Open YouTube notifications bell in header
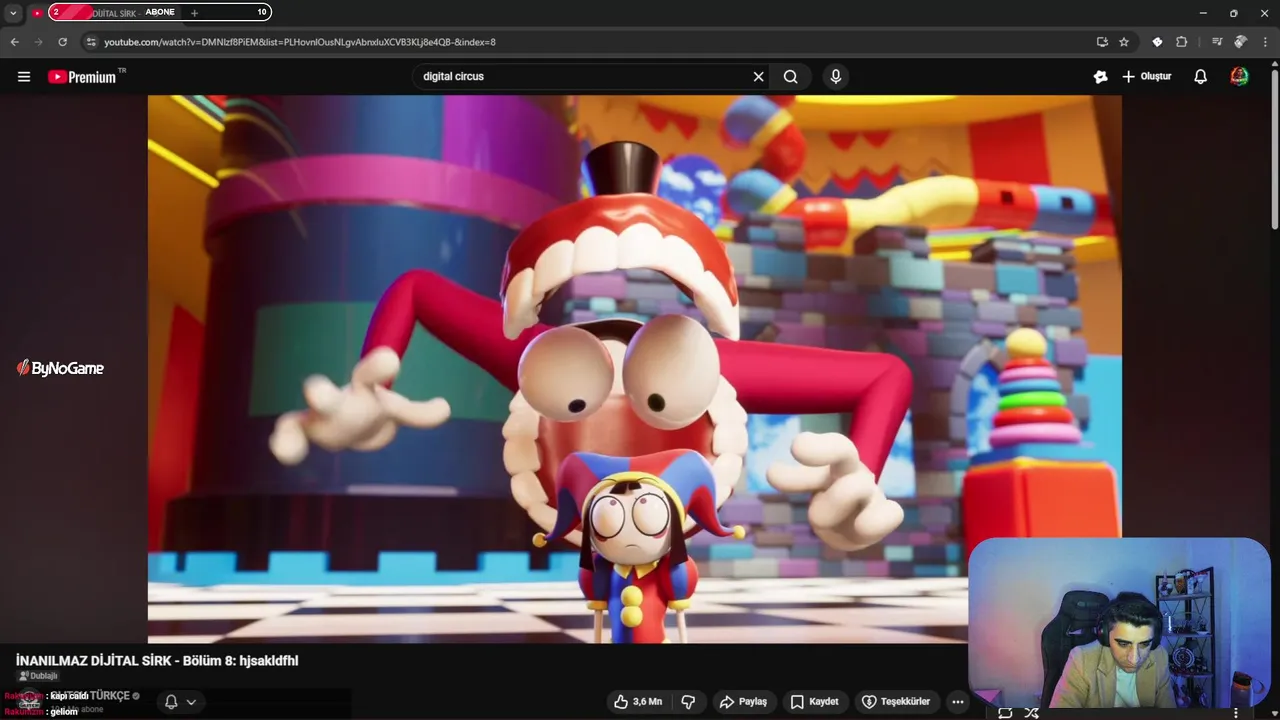This screenshot has height=720, width=1280. (x=1200, y=77)
